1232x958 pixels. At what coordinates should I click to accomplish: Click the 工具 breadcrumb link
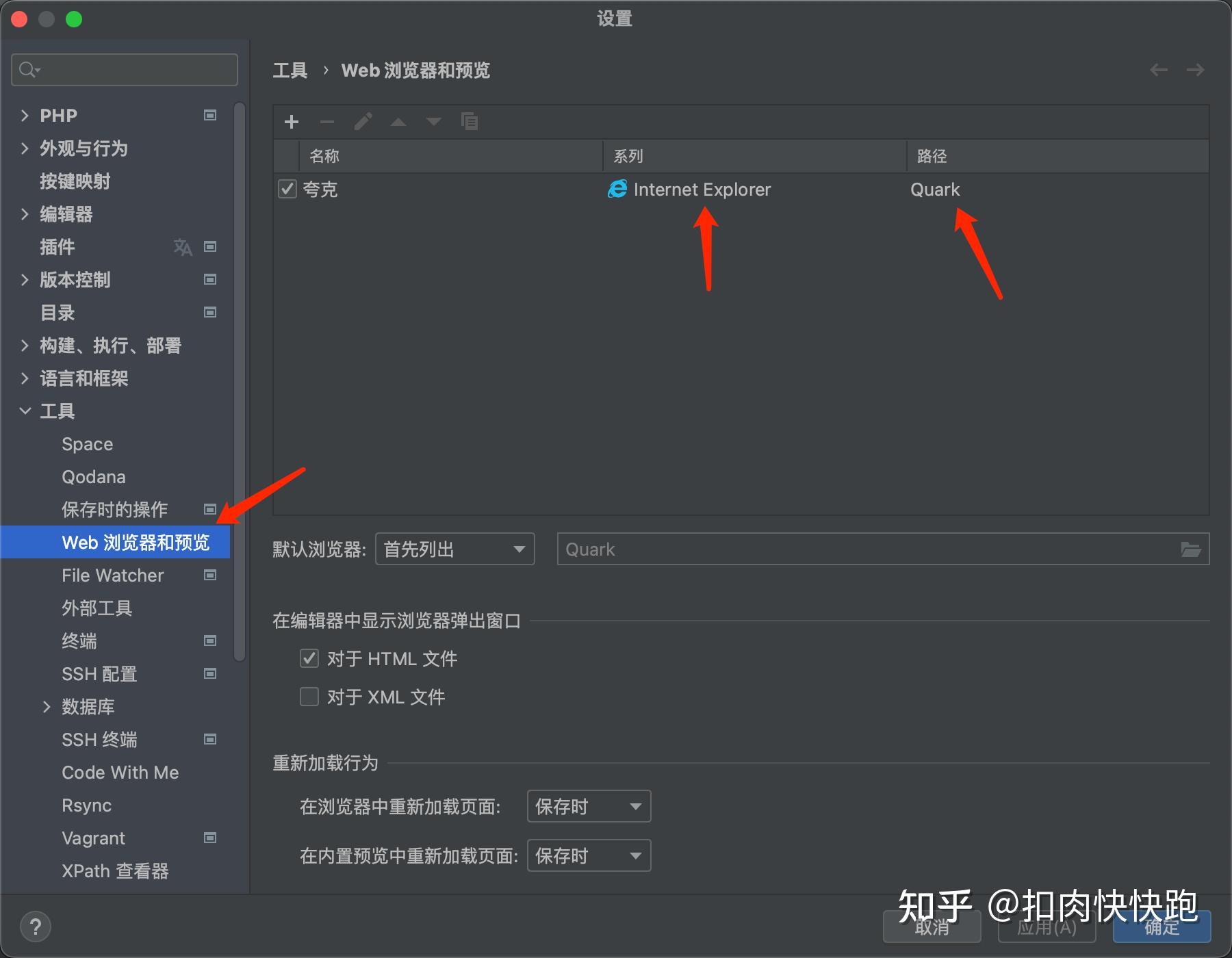tap(290, 70)
